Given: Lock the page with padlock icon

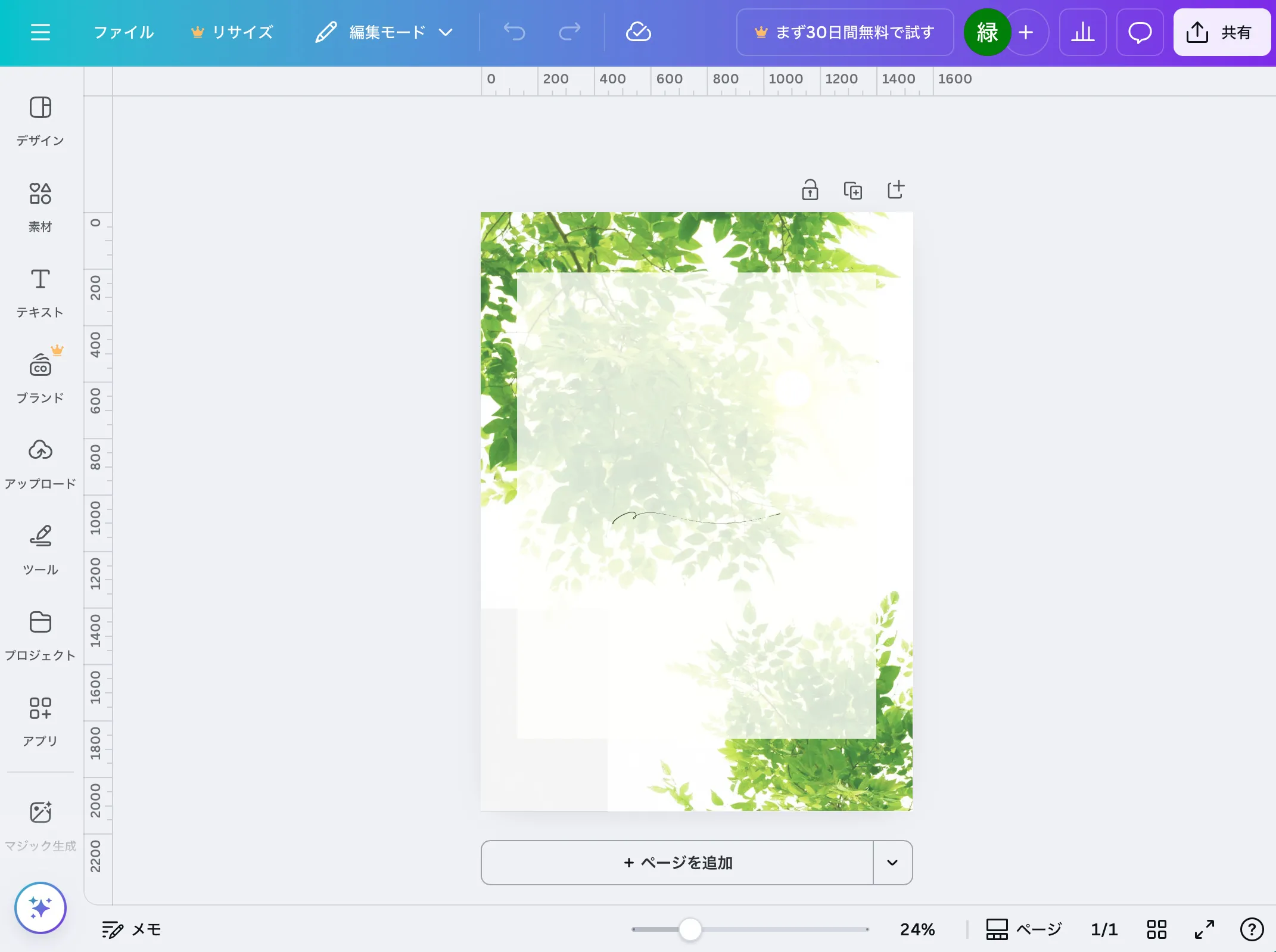Looking at the screenshot, I should click(810, 190).
